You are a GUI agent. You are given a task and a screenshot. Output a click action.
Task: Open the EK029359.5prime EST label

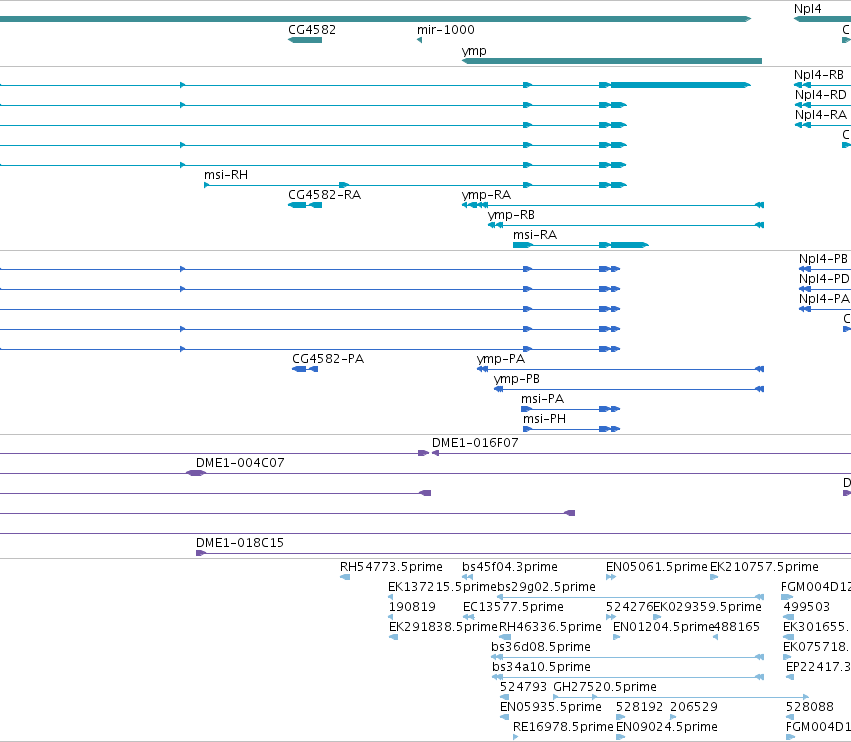(707, 607)
